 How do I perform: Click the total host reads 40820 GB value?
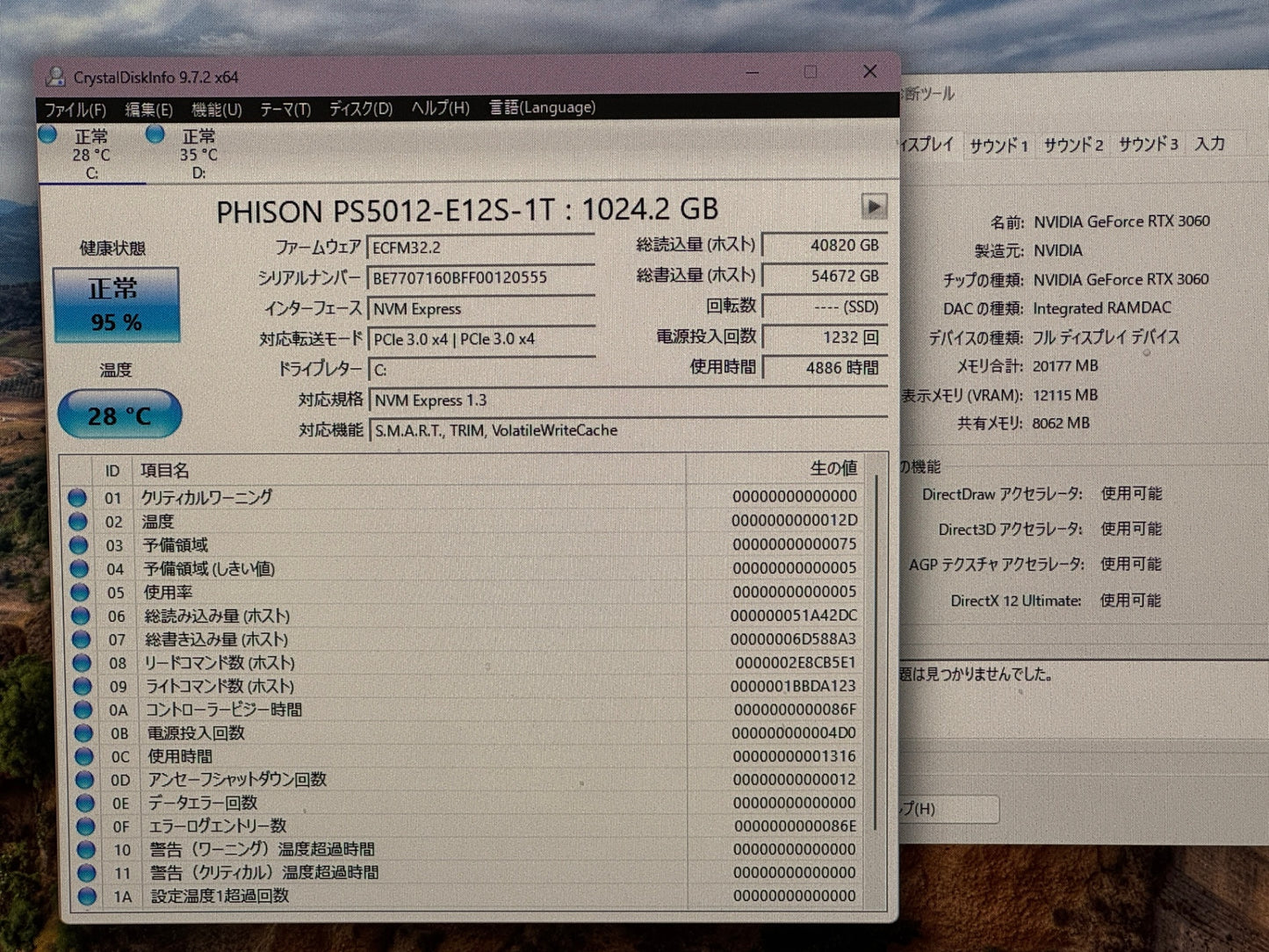click(x=825, y=246)
